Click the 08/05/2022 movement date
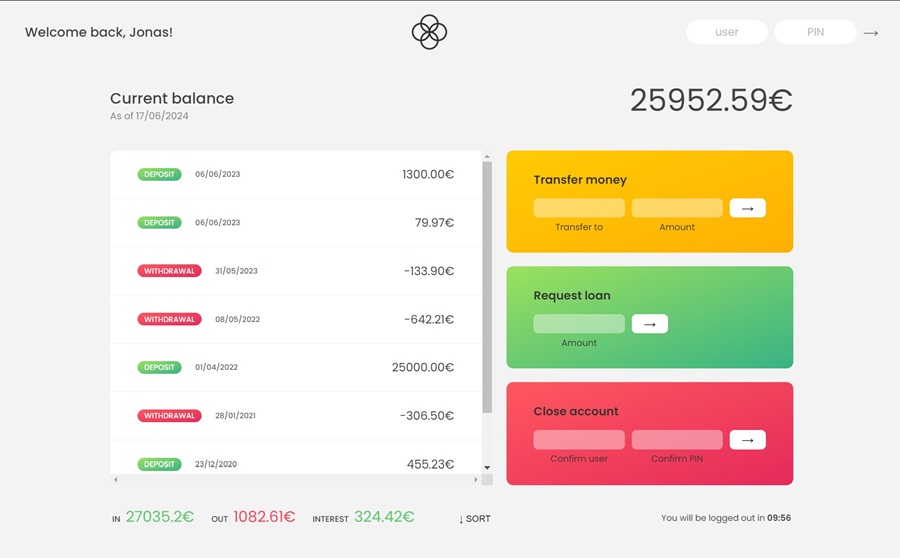Screen dimensions: 900x558 pos(238,319)
